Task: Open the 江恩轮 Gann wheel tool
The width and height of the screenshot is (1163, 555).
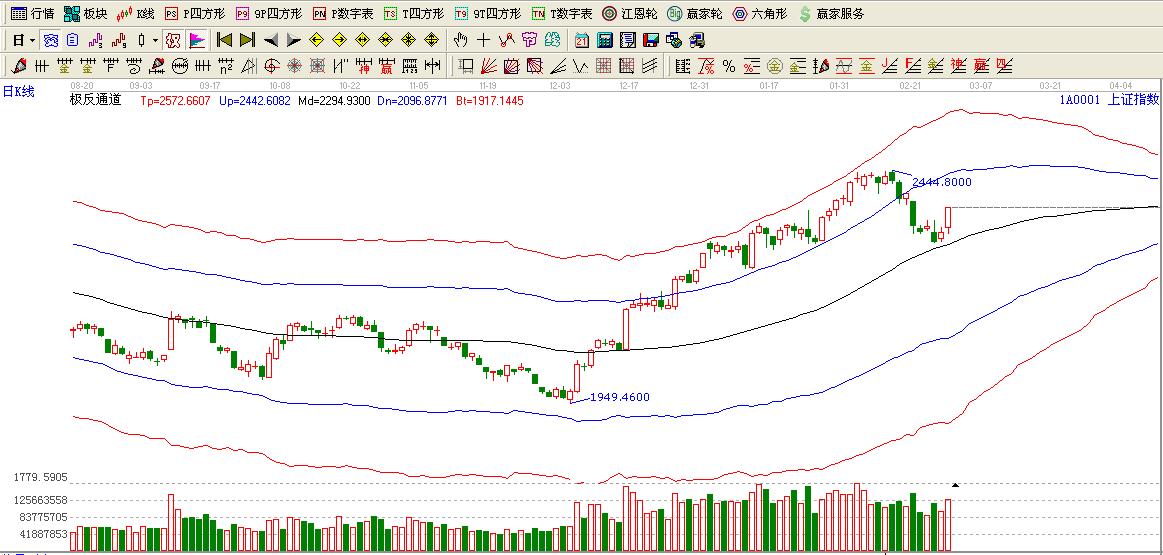Action: [628, 14]
